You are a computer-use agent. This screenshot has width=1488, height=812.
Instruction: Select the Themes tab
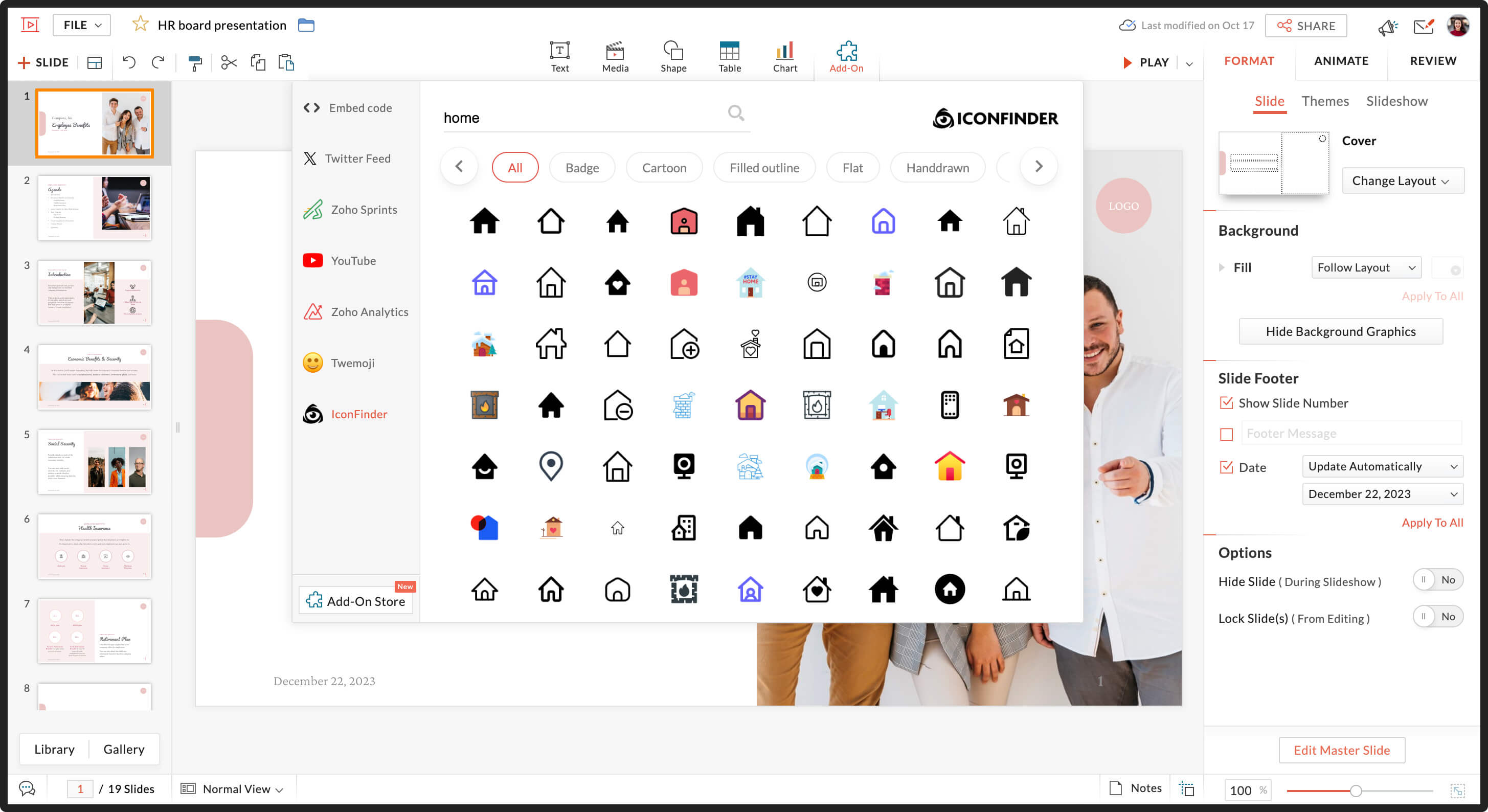[1324, 101]
